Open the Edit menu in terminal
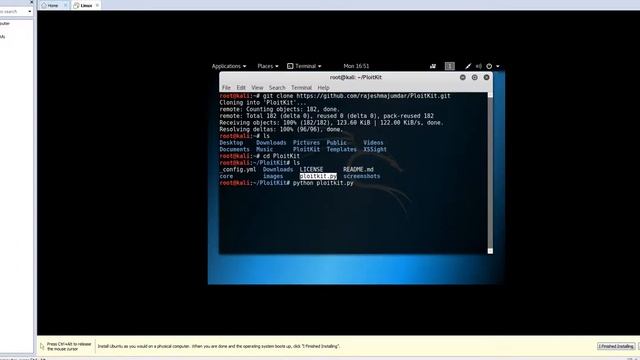The height and width of the screenshot is (360, 640). (x=241, y=88)
